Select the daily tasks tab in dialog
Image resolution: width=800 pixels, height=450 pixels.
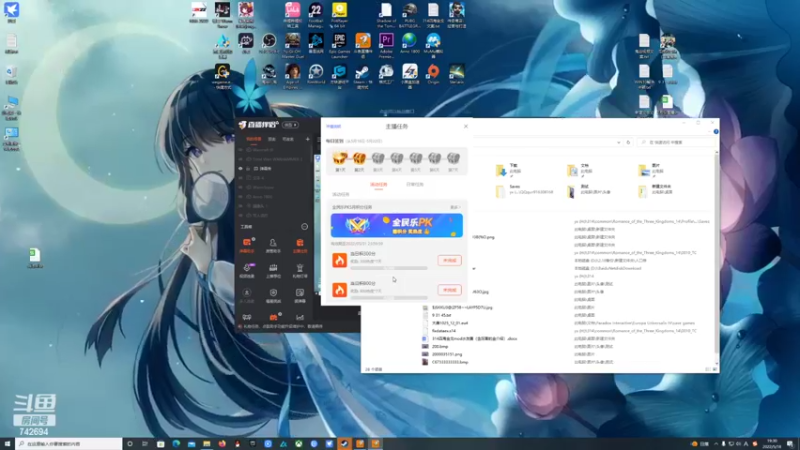coord(415,184)
